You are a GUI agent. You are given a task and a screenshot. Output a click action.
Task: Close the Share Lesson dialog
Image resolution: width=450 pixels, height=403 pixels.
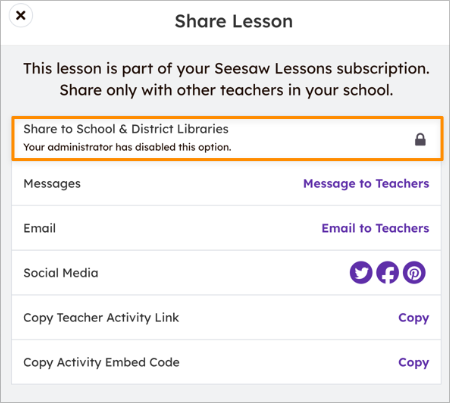(21, 15)
